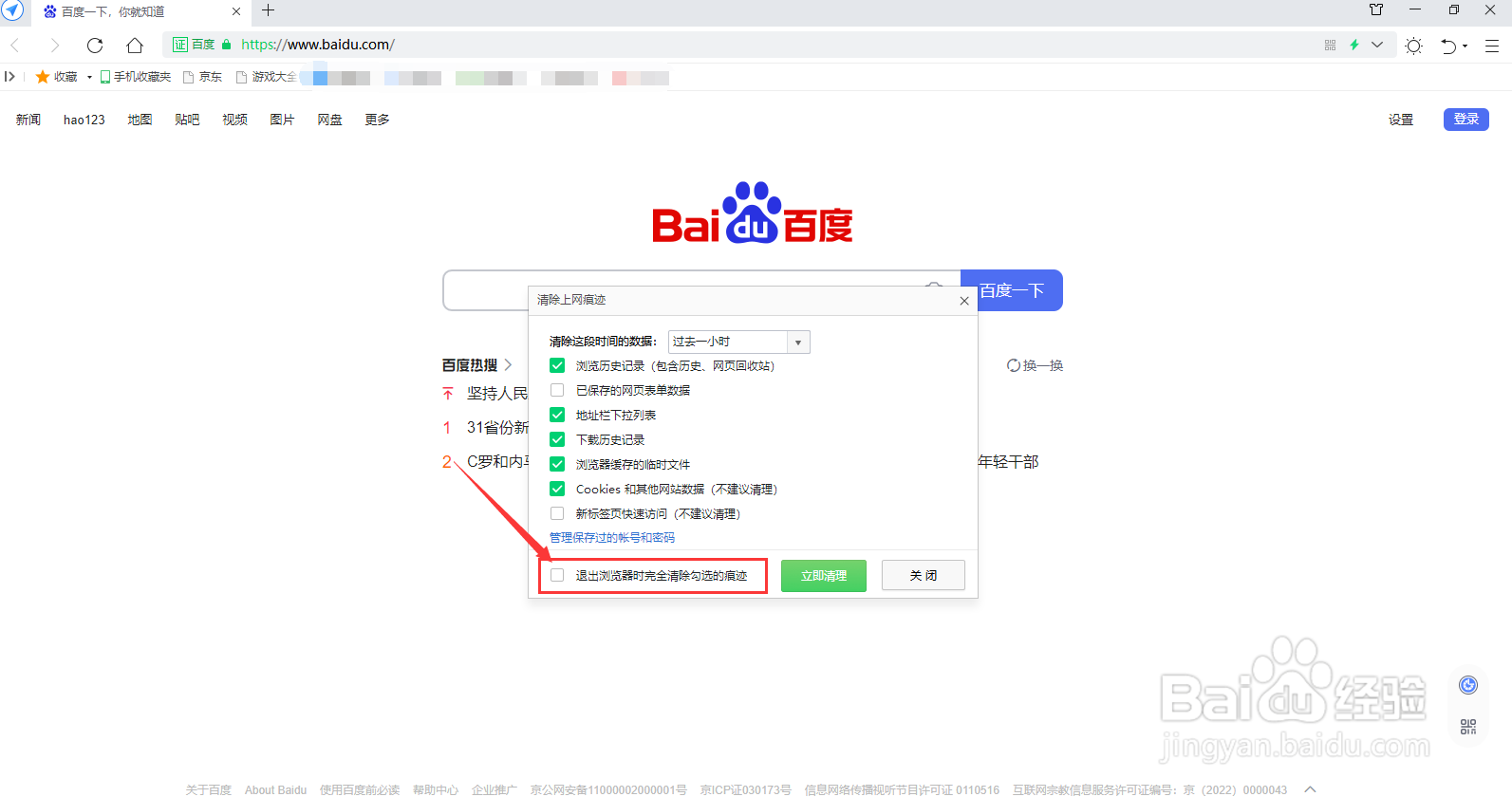
Task: Uncheck Cookies 和其他网站数据 checkbox
Action: pyautogui.click(x=557, y=489)
